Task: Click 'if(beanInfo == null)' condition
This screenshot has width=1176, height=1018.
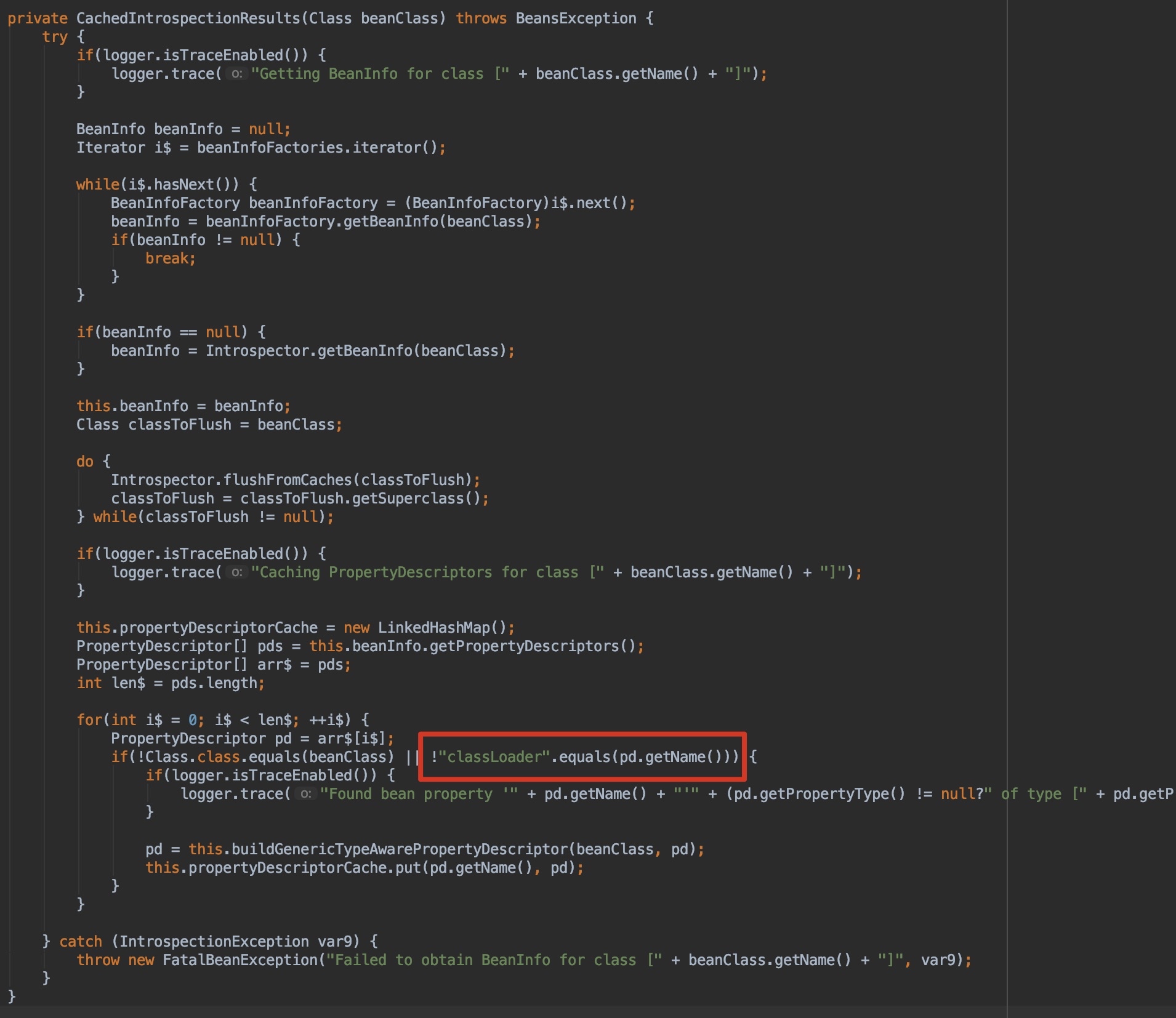Action: point(162,332)
